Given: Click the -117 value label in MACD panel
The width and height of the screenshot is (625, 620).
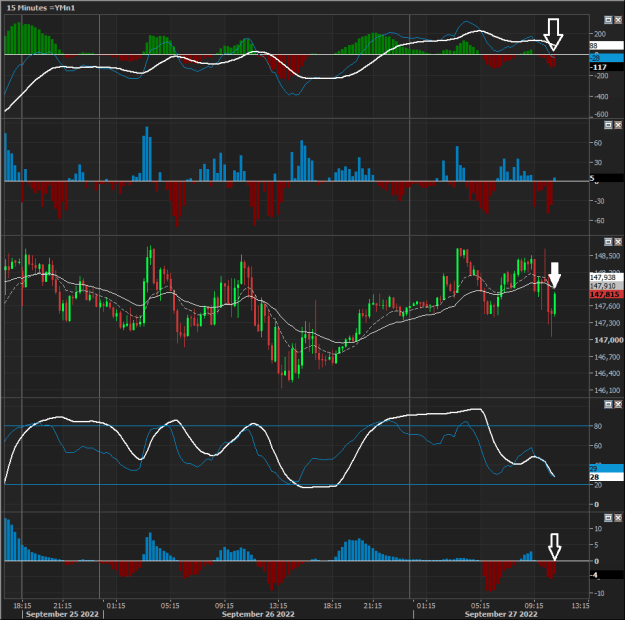Looking at the screenshot, I should [606, 67].
